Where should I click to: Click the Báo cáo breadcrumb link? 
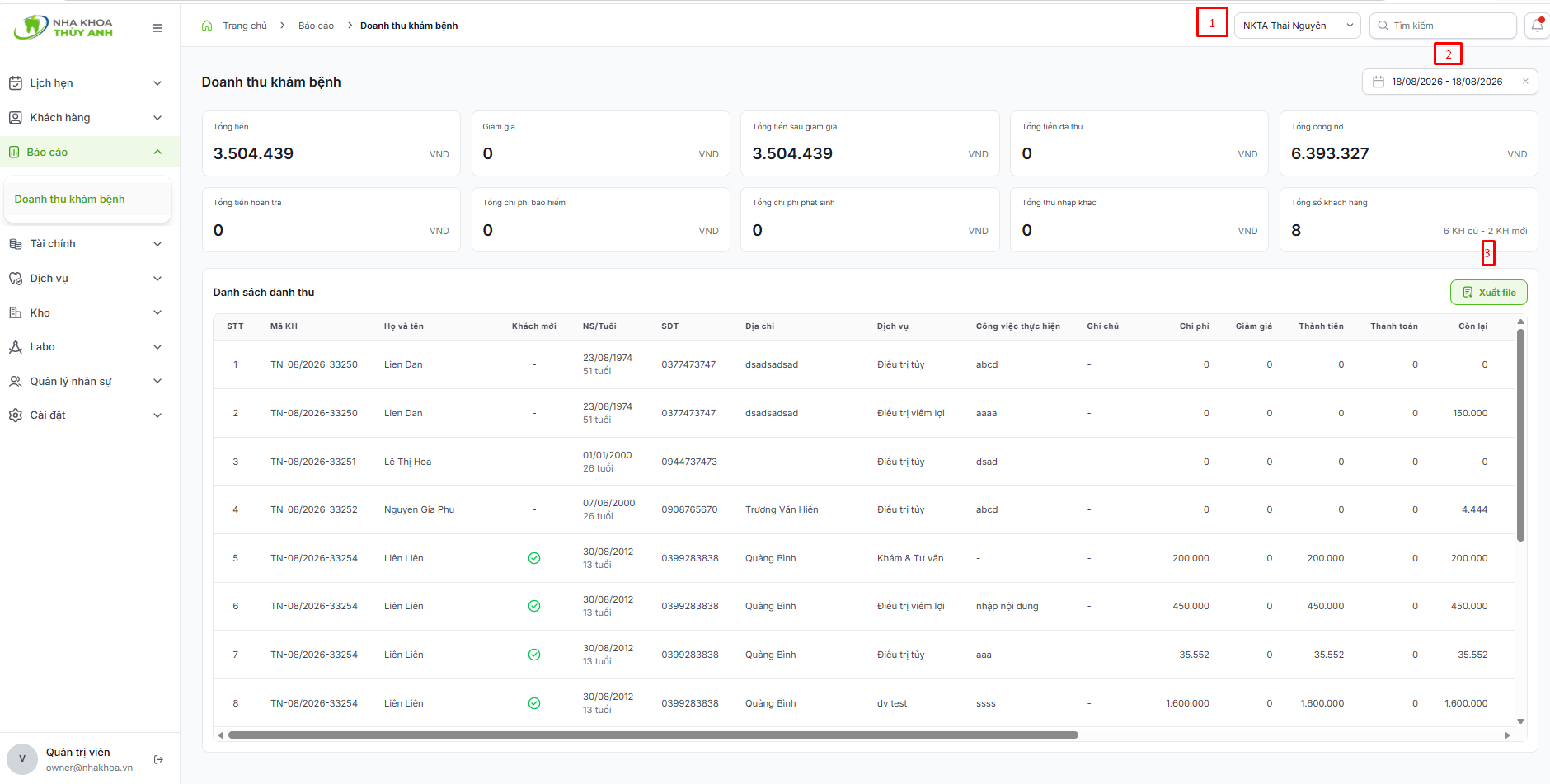(316, 26)
